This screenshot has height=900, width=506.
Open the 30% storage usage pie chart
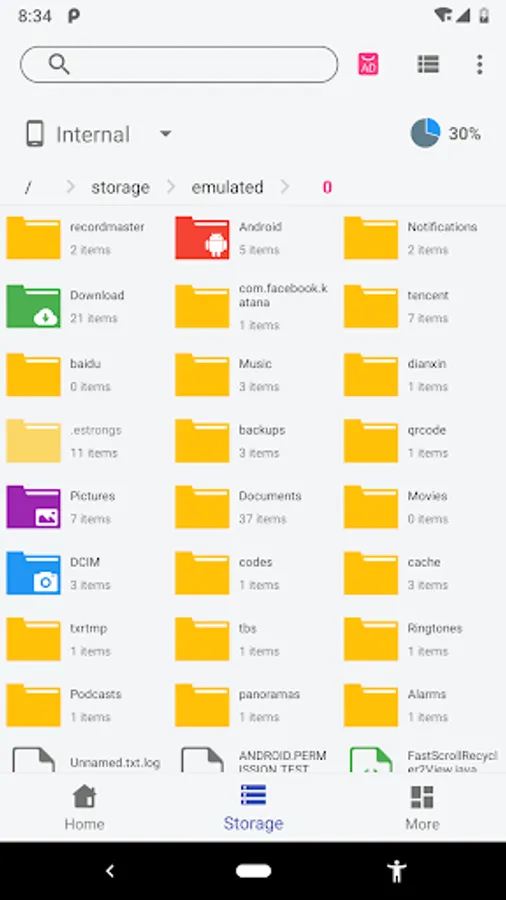[425, 133]
